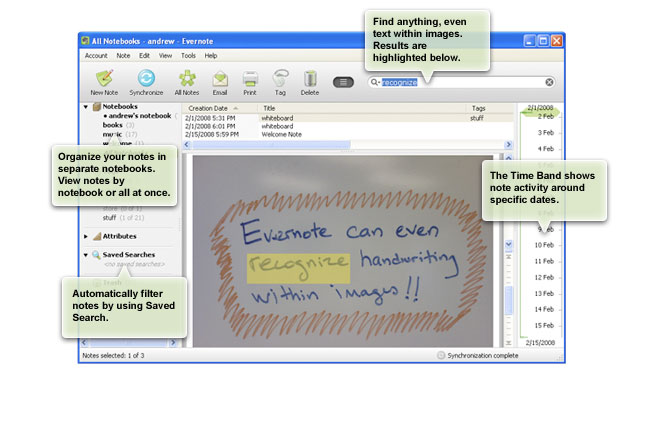Click the Synchronize icon
The height and width of the screenshot is (440, 660).
point(146,78)
